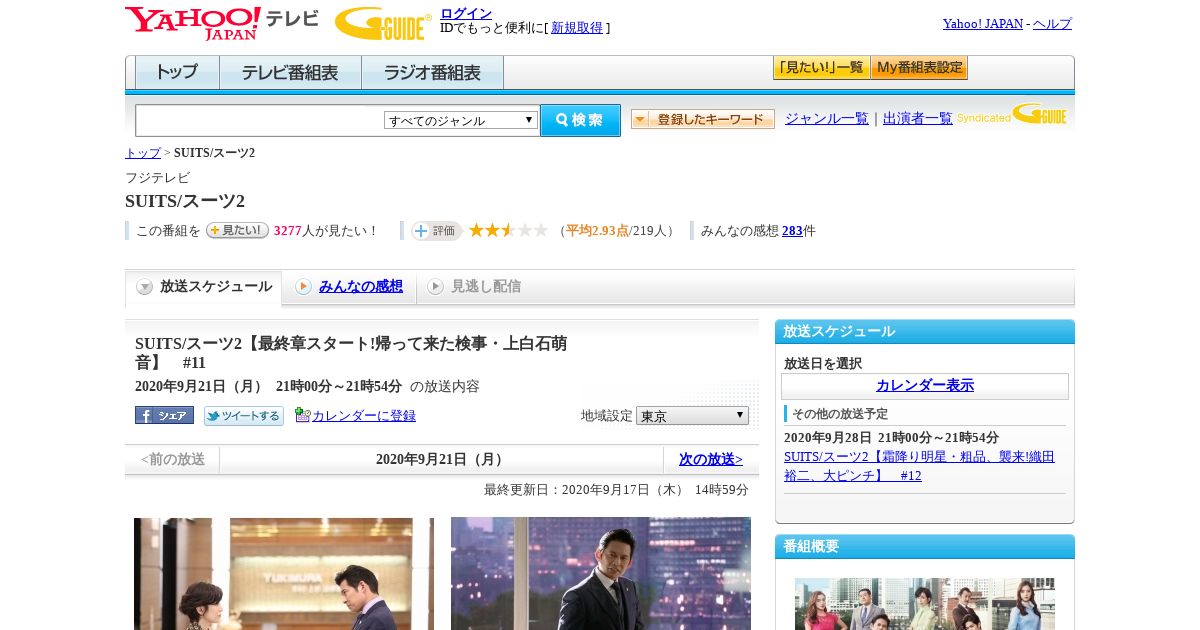Click the ログイン link
Viewport: 1200px width, 630px height.
point(466,13)
